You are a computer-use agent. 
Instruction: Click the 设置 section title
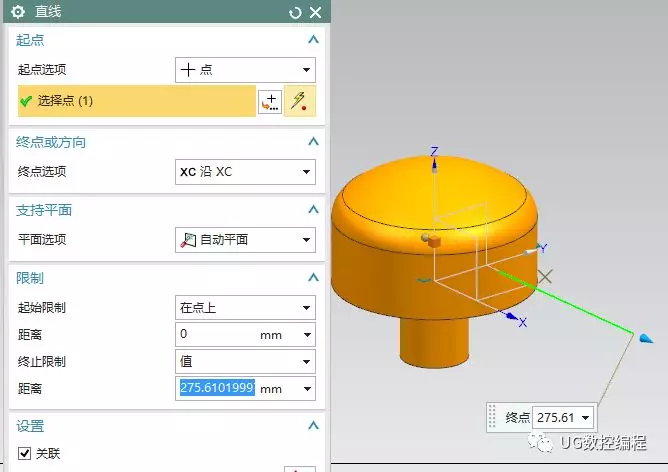(x=30, y=426)
